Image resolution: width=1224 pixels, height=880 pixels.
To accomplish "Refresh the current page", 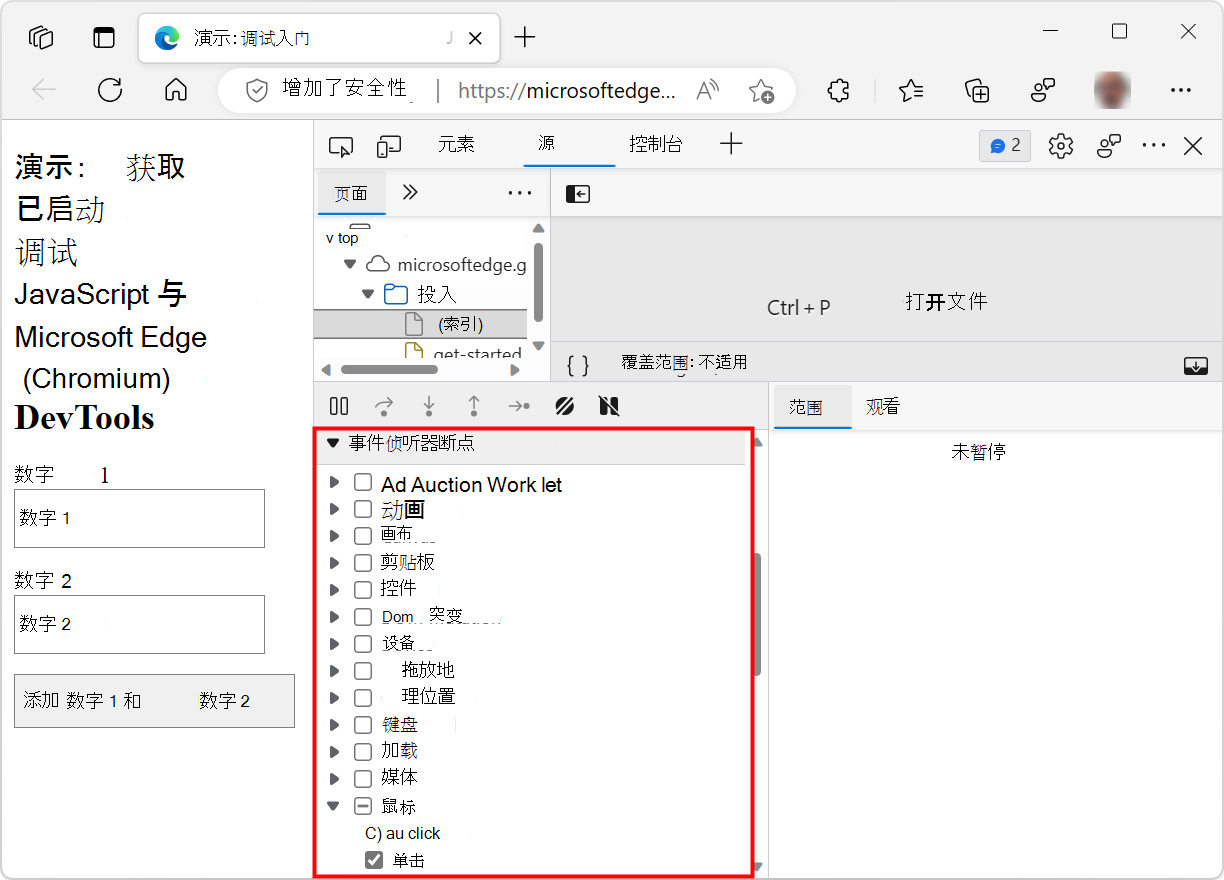I will [x=110, y=90].
